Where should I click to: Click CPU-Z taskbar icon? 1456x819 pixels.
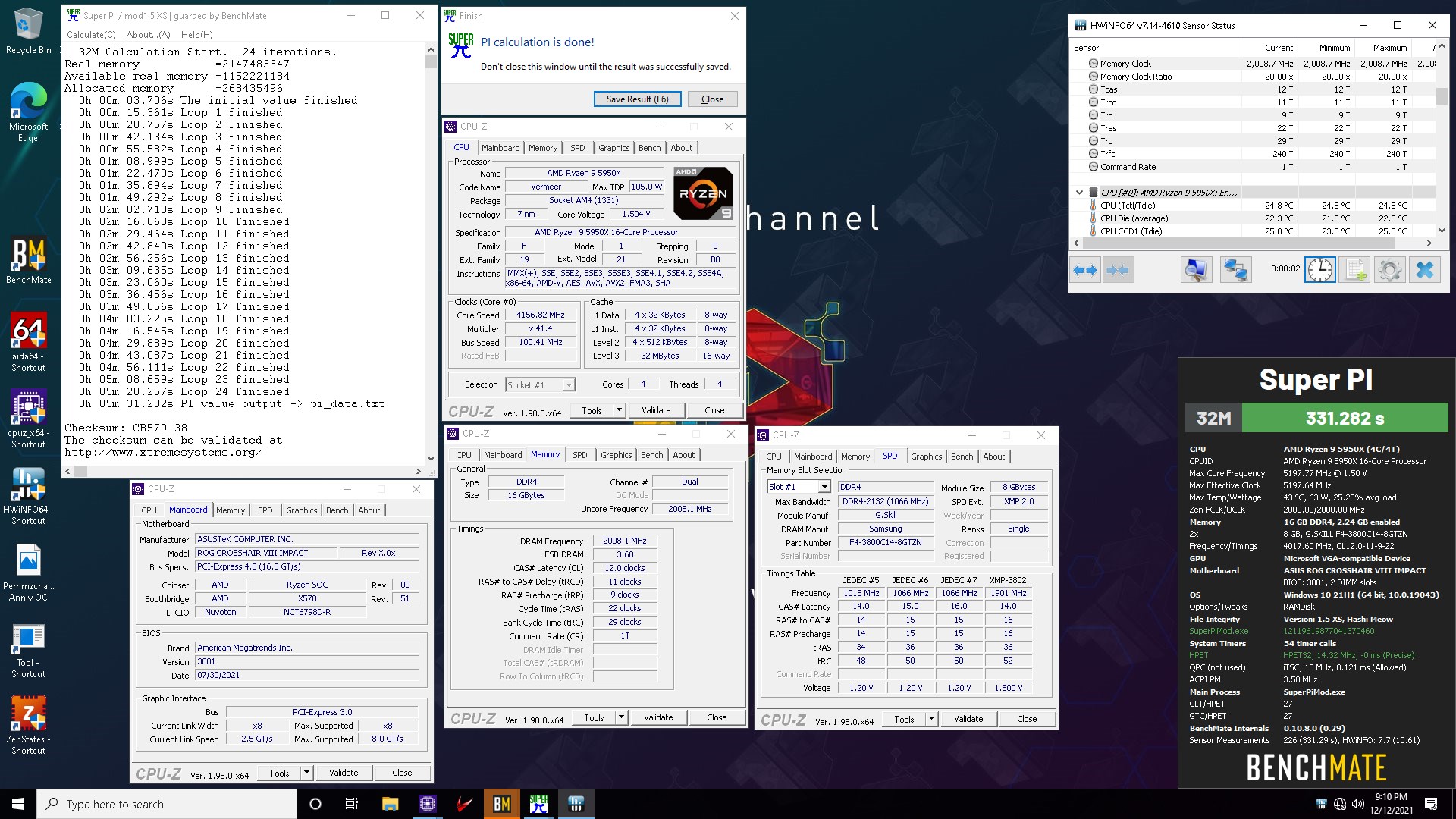428,804
